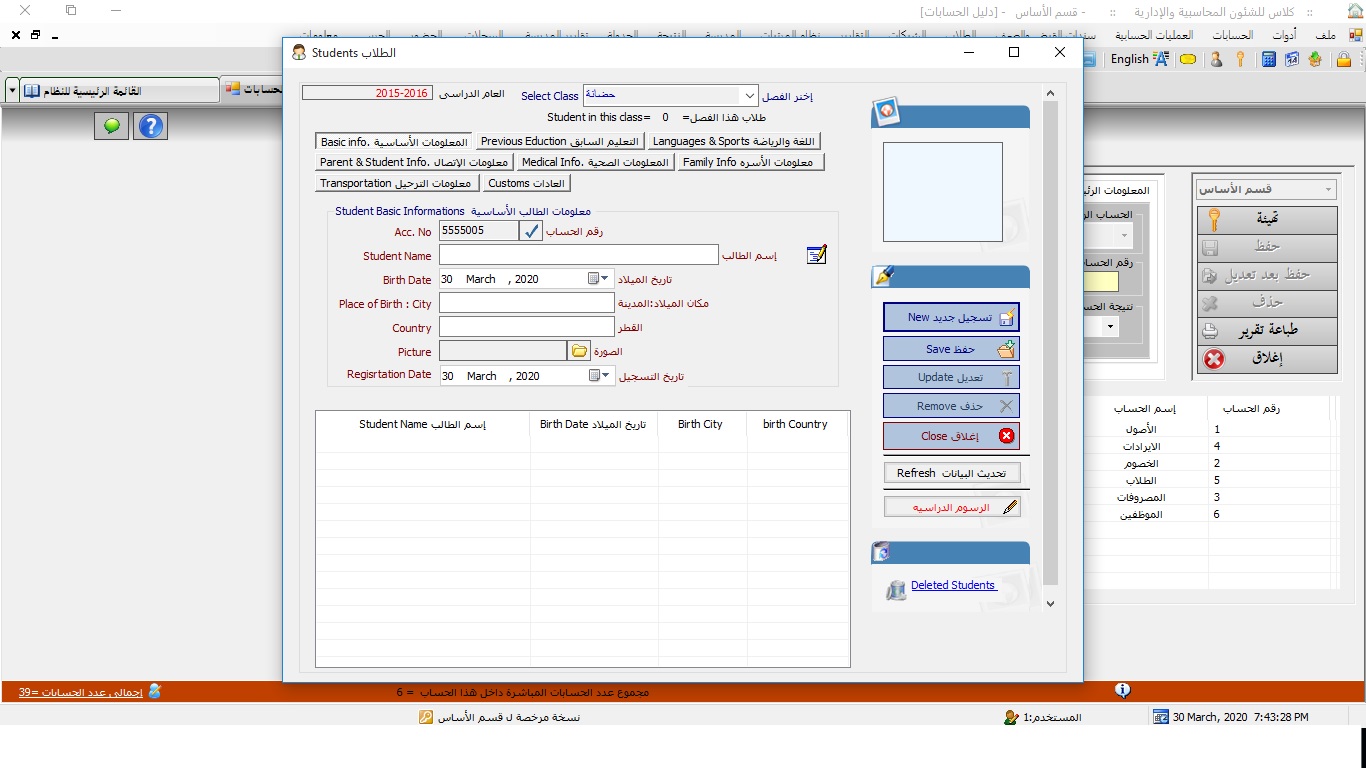
Task: Click the calendar icon beside status bar date
Action: click(1161, 717)
